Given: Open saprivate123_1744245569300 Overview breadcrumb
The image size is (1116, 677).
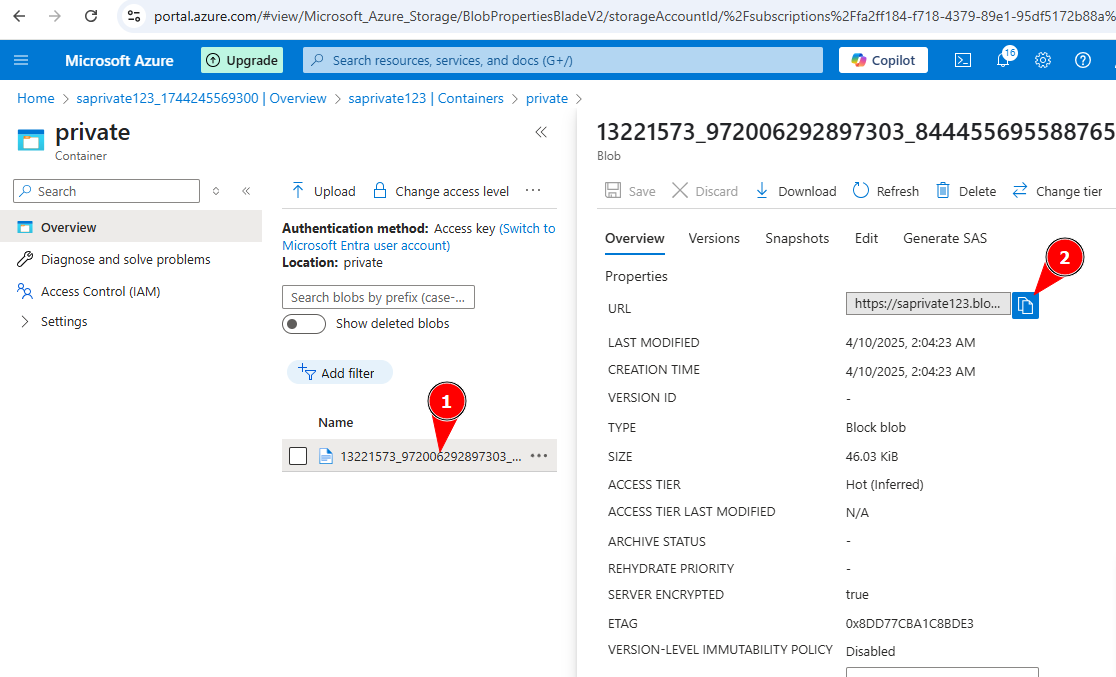Looking at the screenshot, I should [201, 98].
